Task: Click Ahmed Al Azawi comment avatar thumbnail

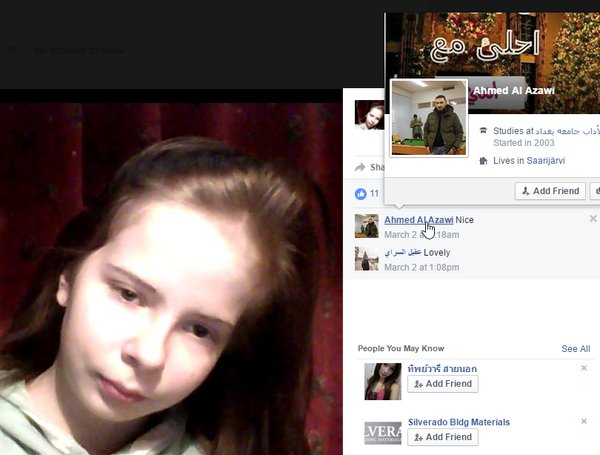Action: (367, 226)
